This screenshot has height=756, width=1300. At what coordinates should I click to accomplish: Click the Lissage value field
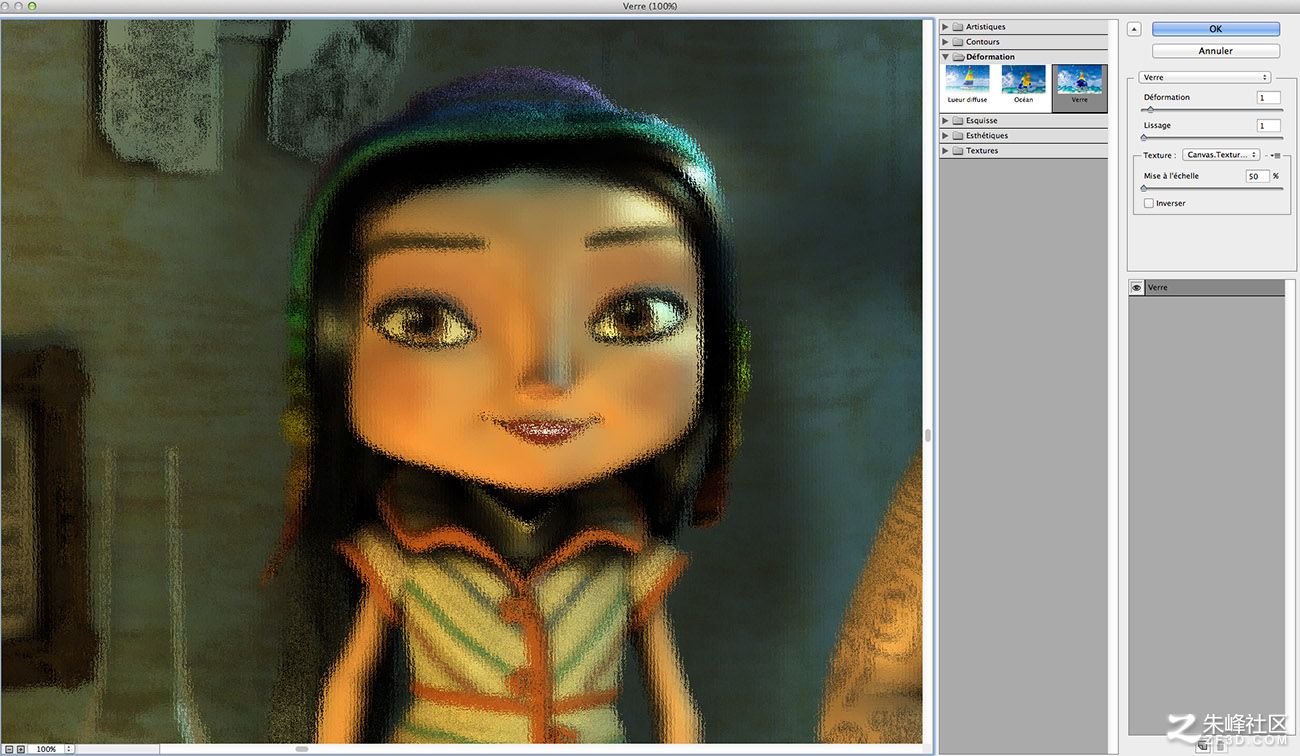point(1268,126)
